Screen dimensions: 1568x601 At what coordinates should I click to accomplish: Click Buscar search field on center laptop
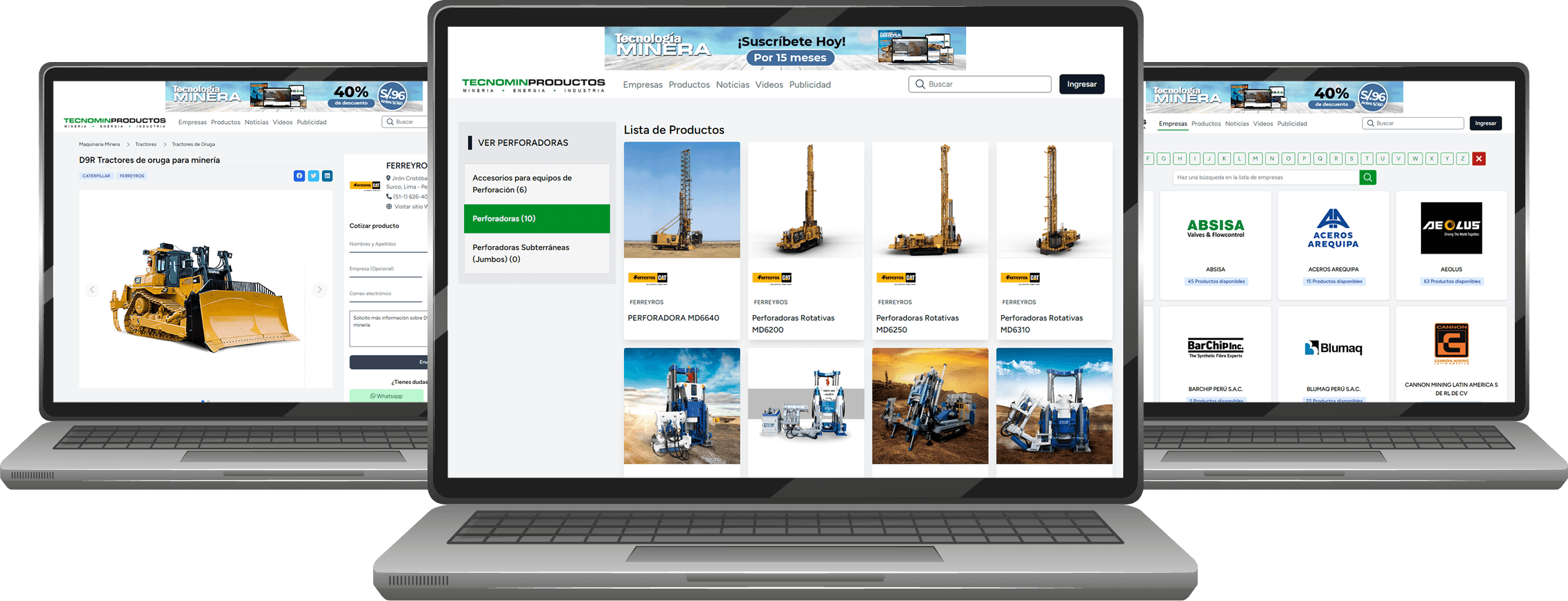pyautogui.click(x=980, y=84)
